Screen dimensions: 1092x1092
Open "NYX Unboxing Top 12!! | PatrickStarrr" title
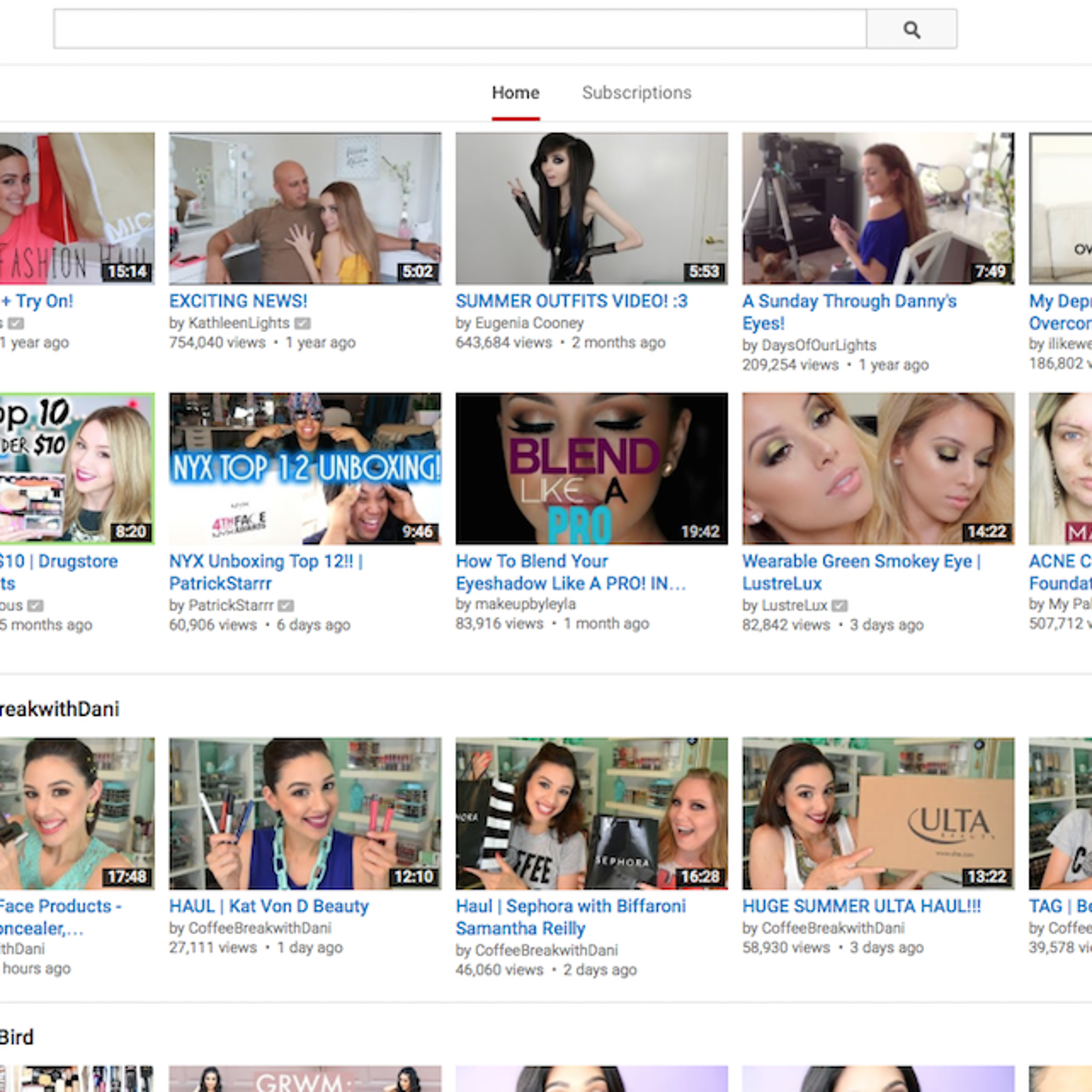266,572
